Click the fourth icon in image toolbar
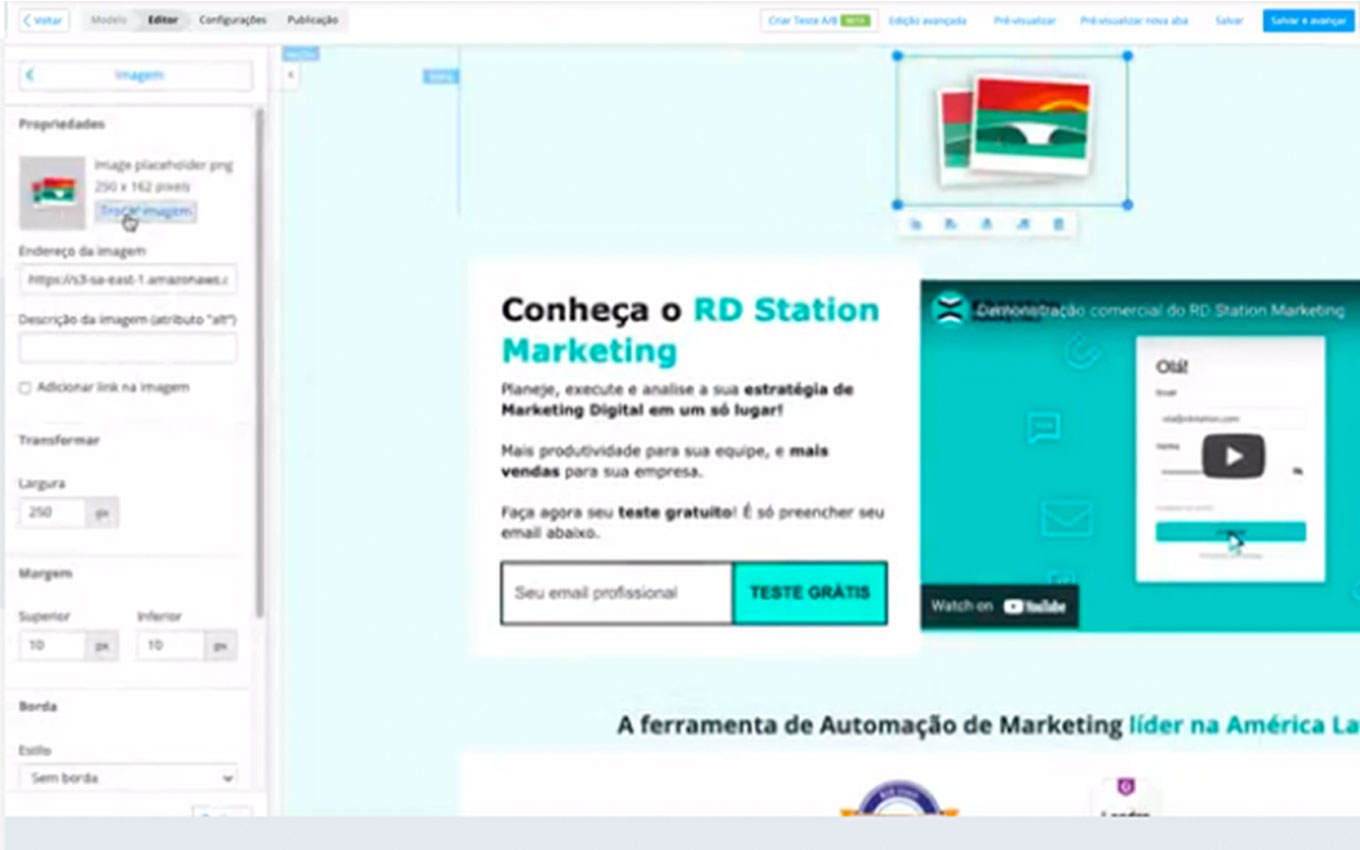Image resolution: width=1360 pixels, height=850 pixels. (x=1022, y=225)
